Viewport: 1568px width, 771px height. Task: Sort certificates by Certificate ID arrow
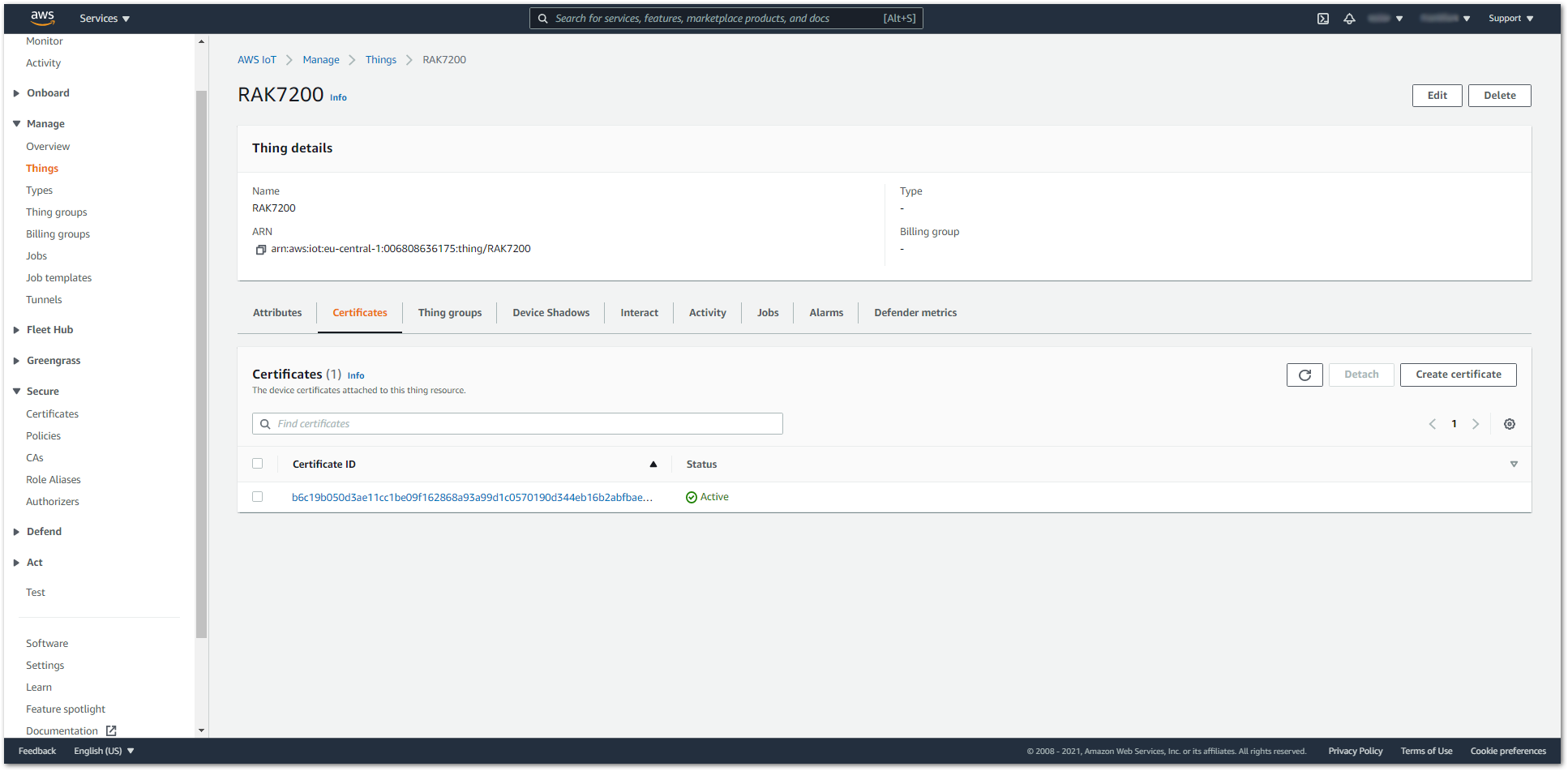coord(653,464)
